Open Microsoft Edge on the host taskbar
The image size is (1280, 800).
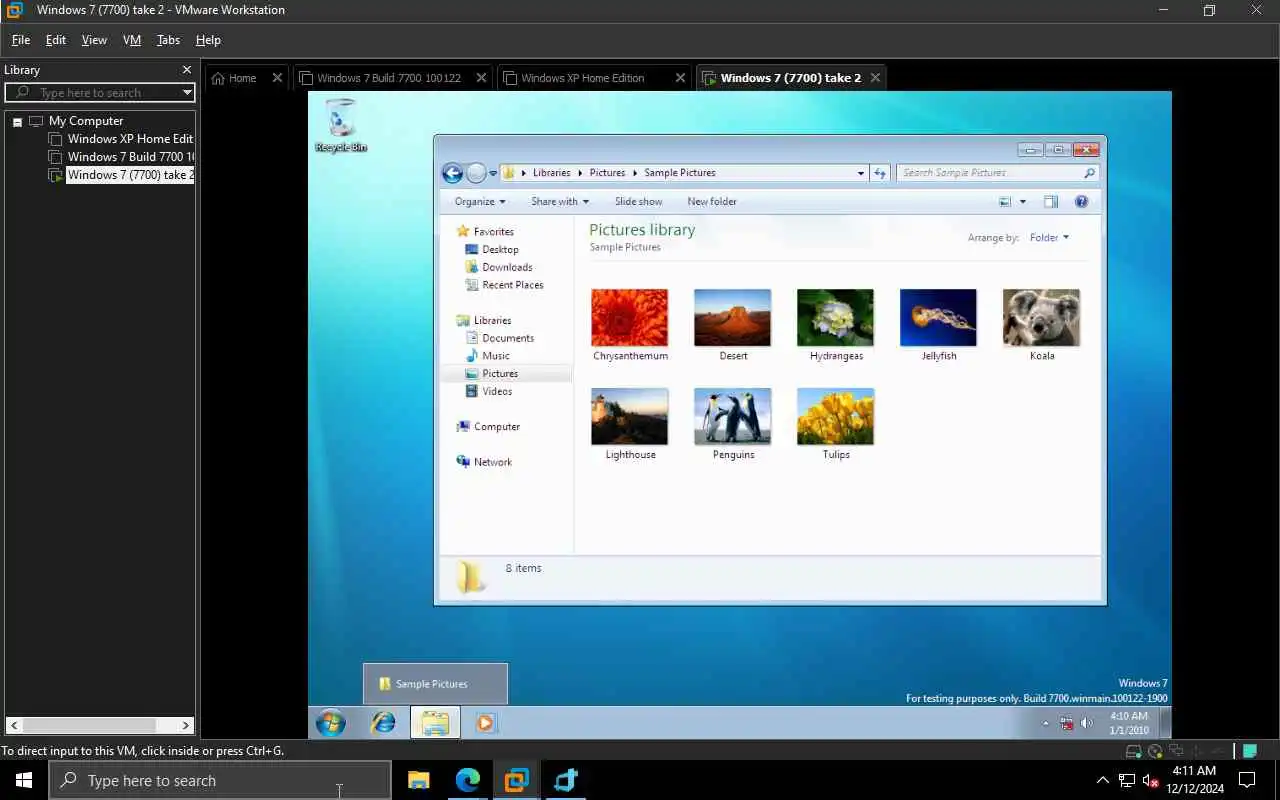click(x=468, y=780)
